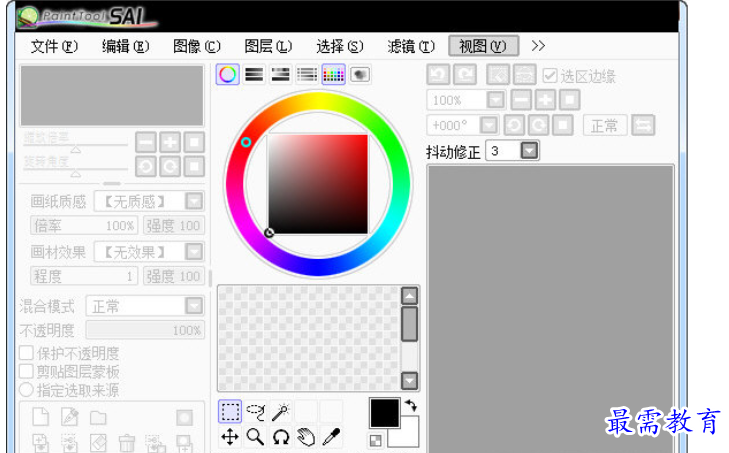This screenshot has height=453, width=729.
Task: Select the move tool
Action: [230, 437]
